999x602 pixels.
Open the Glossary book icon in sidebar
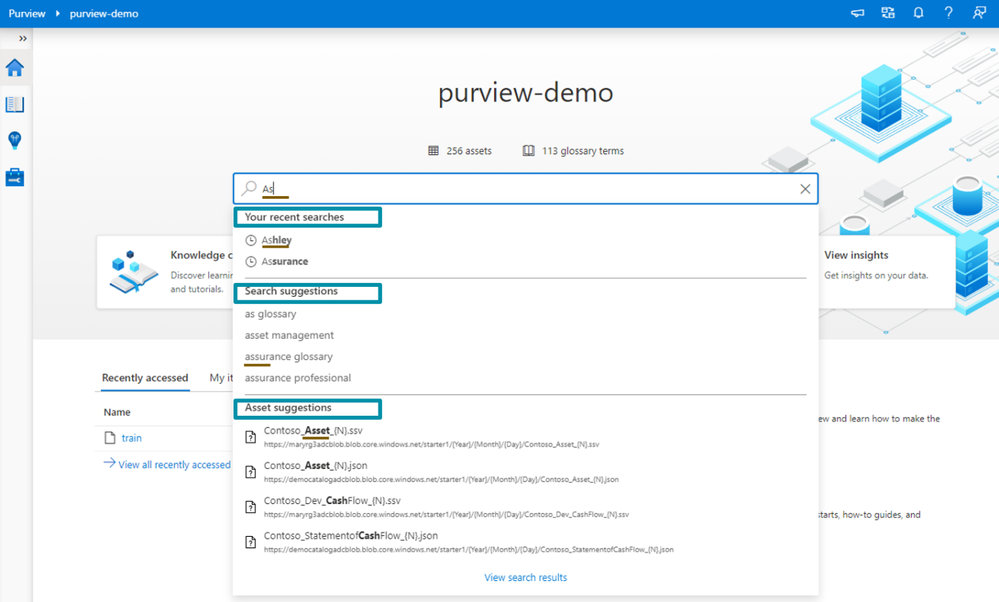[x=15, y=104]
